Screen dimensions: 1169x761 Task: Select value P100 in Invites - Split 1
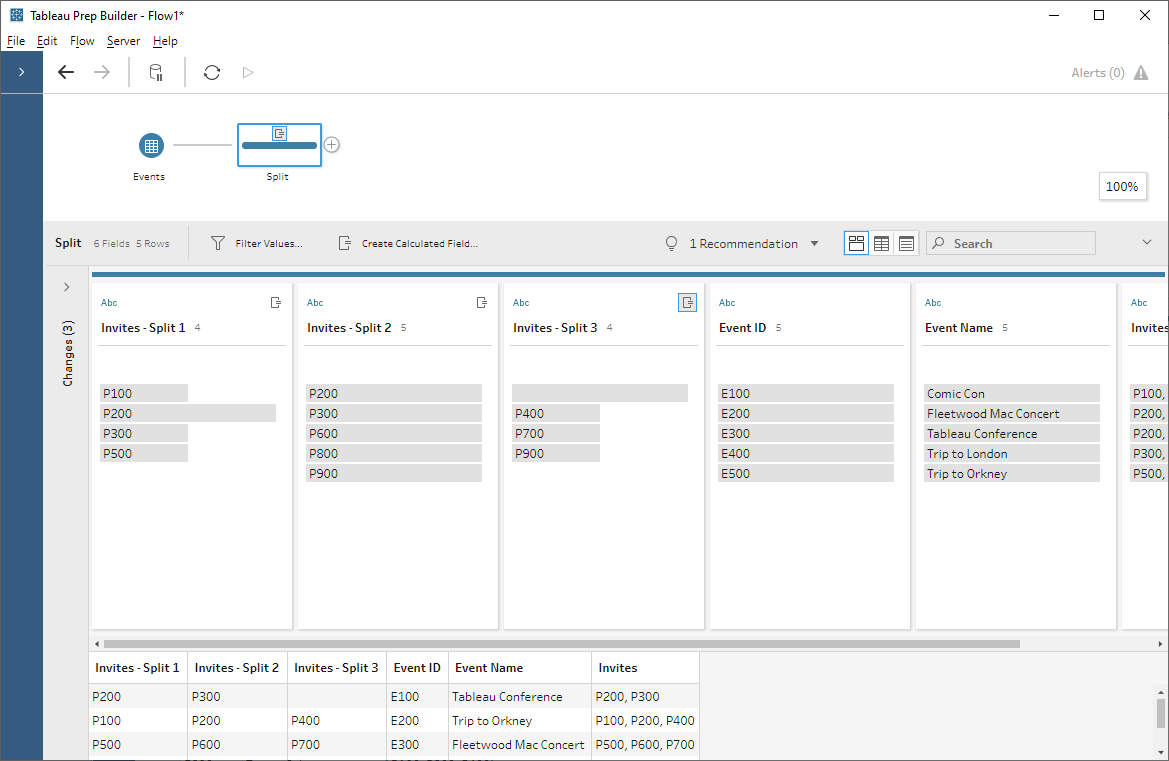[x=144, y=394]
